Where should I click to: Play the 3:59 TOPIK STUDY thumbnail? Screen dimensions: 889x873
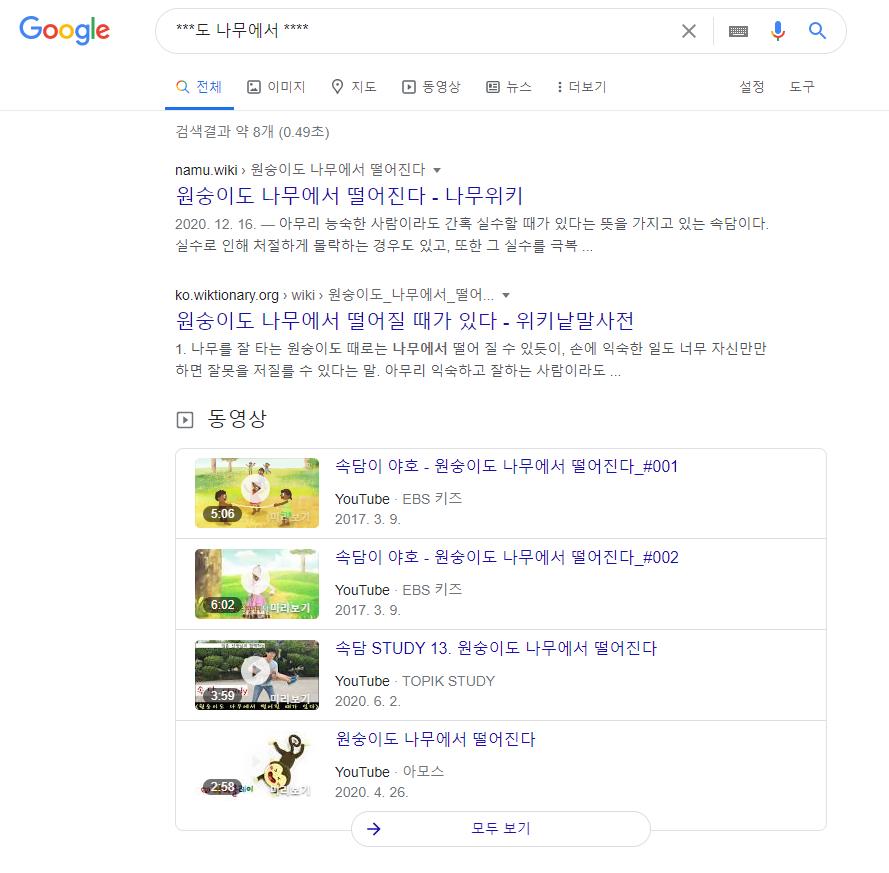pos(257,675)
